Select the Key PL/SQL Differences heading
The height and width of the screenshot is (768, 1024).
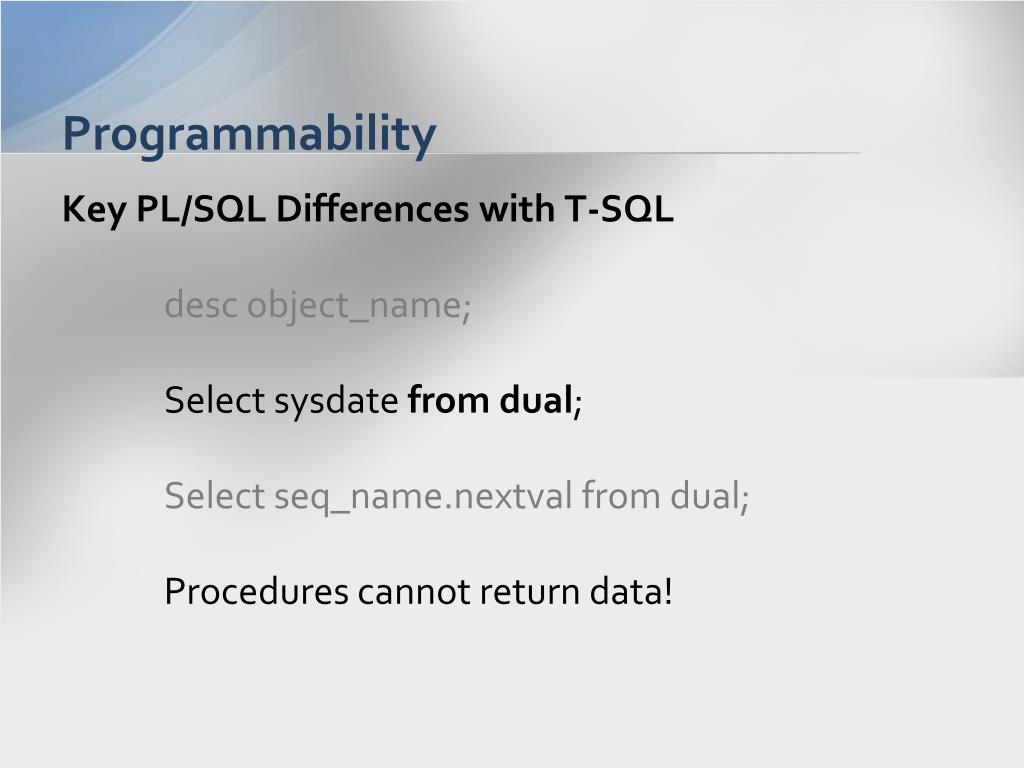[x=368, y=210]
